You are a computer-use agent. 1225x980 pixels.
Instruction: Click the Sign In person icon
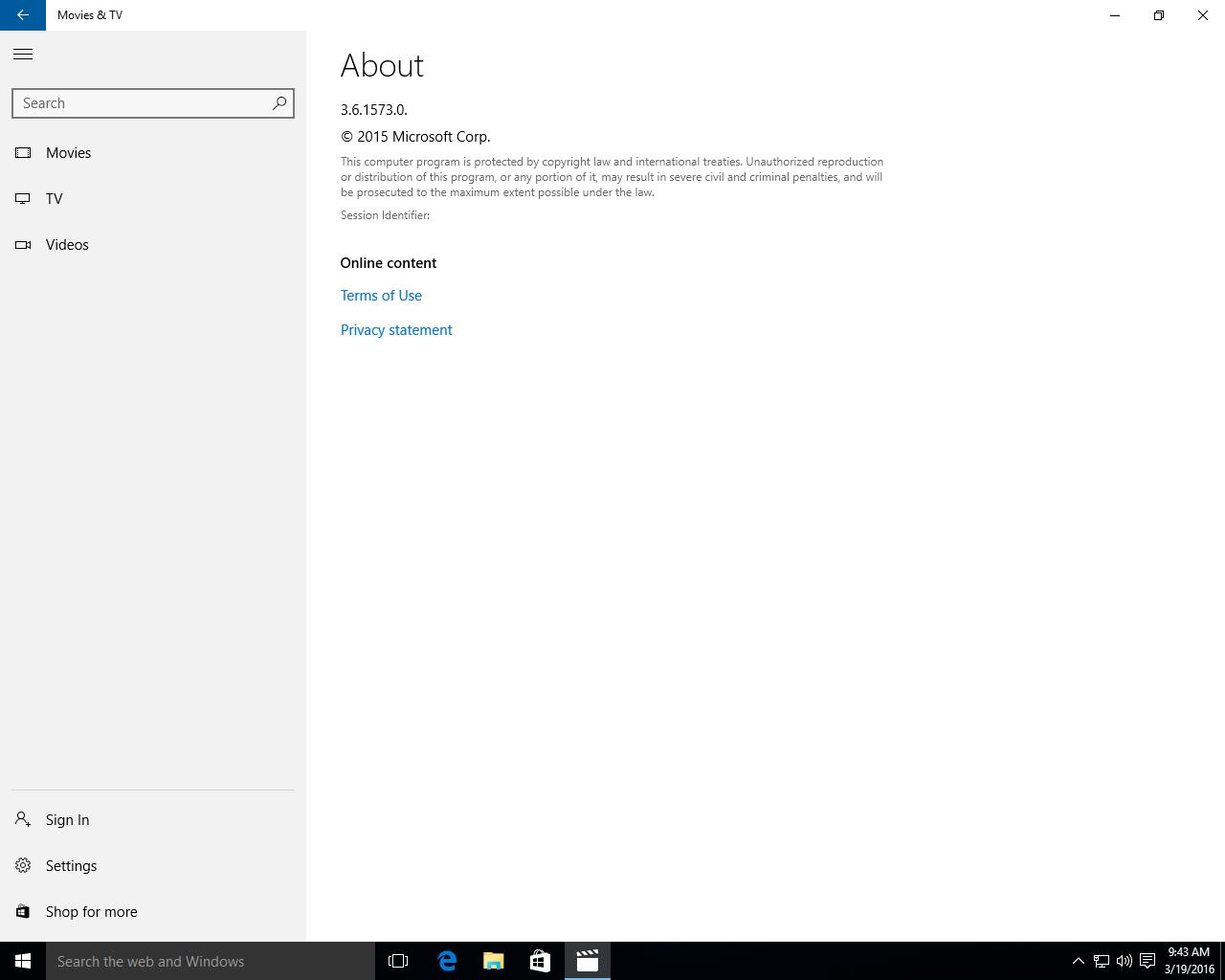(x=23, y=819)
